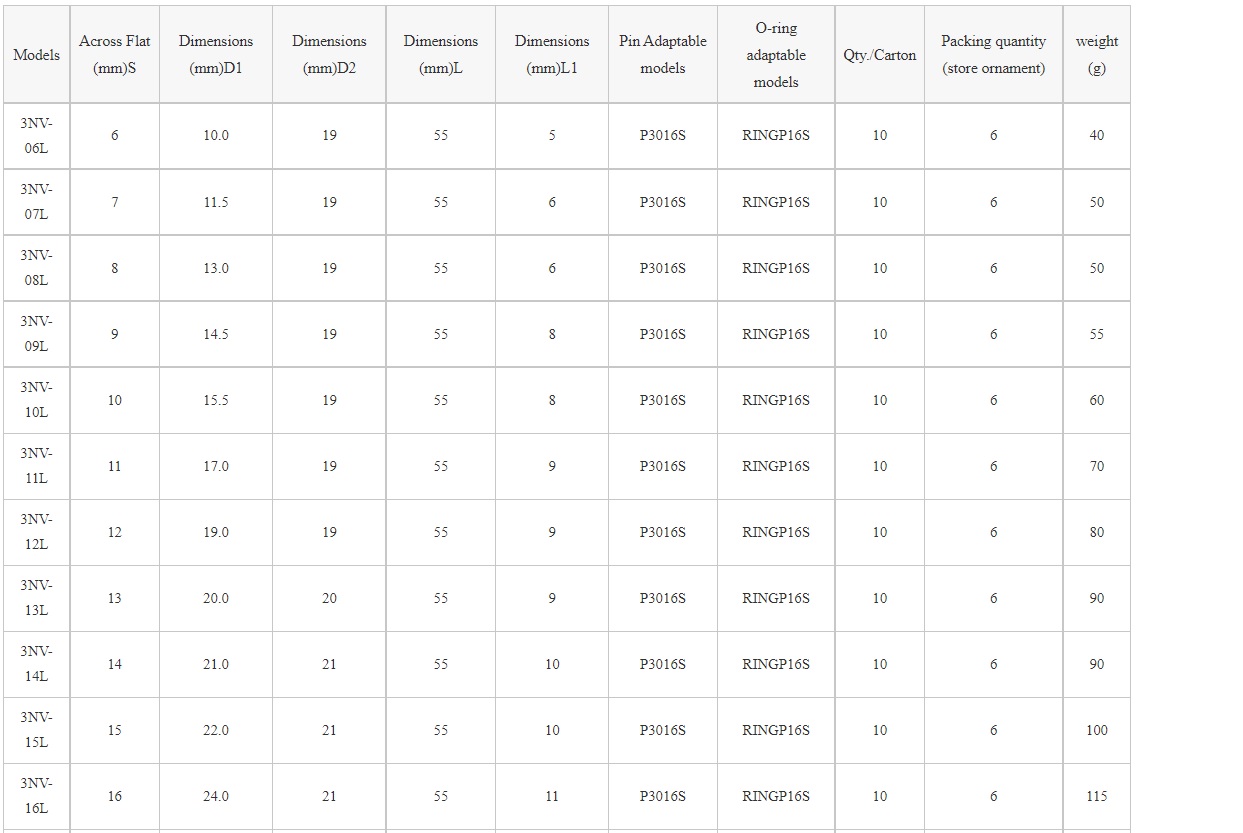Viewport: 1243px width, 833px height.
Task: Click Qty./Carton 10 in 3NV-14L row
Action: click(x=880, y=664)
